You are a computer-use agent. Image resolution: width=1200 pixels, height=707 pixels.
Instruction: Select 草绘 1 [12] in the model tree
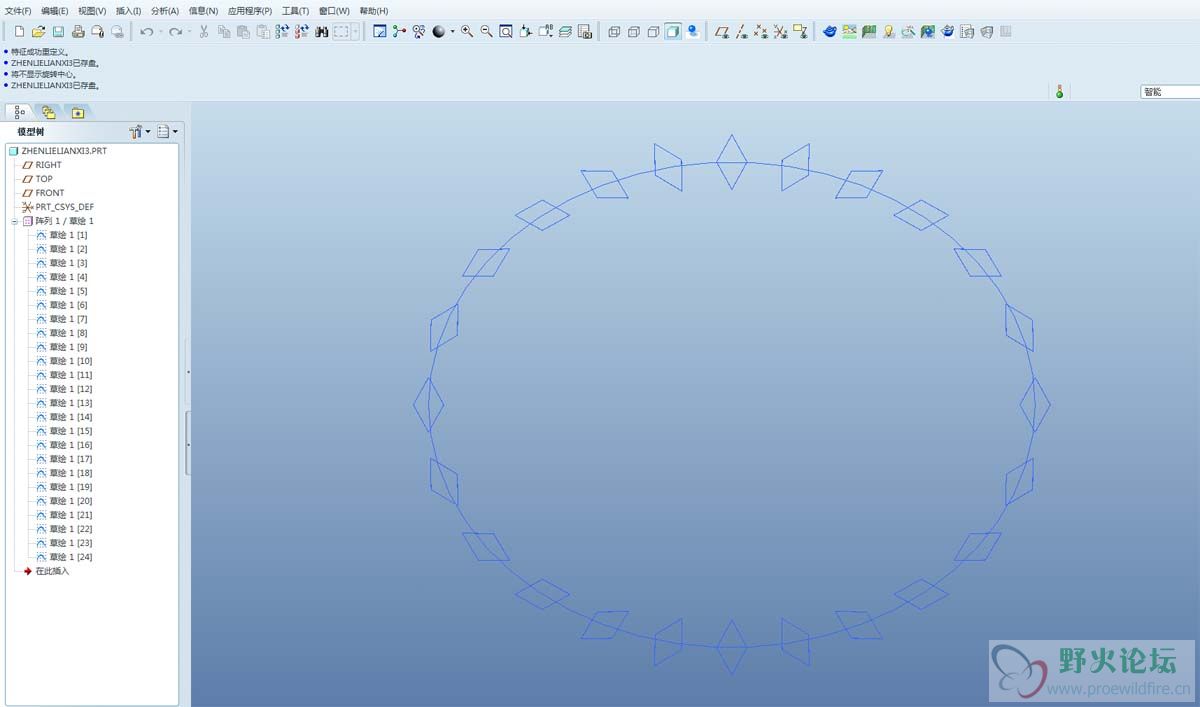(x=70, y=389)
